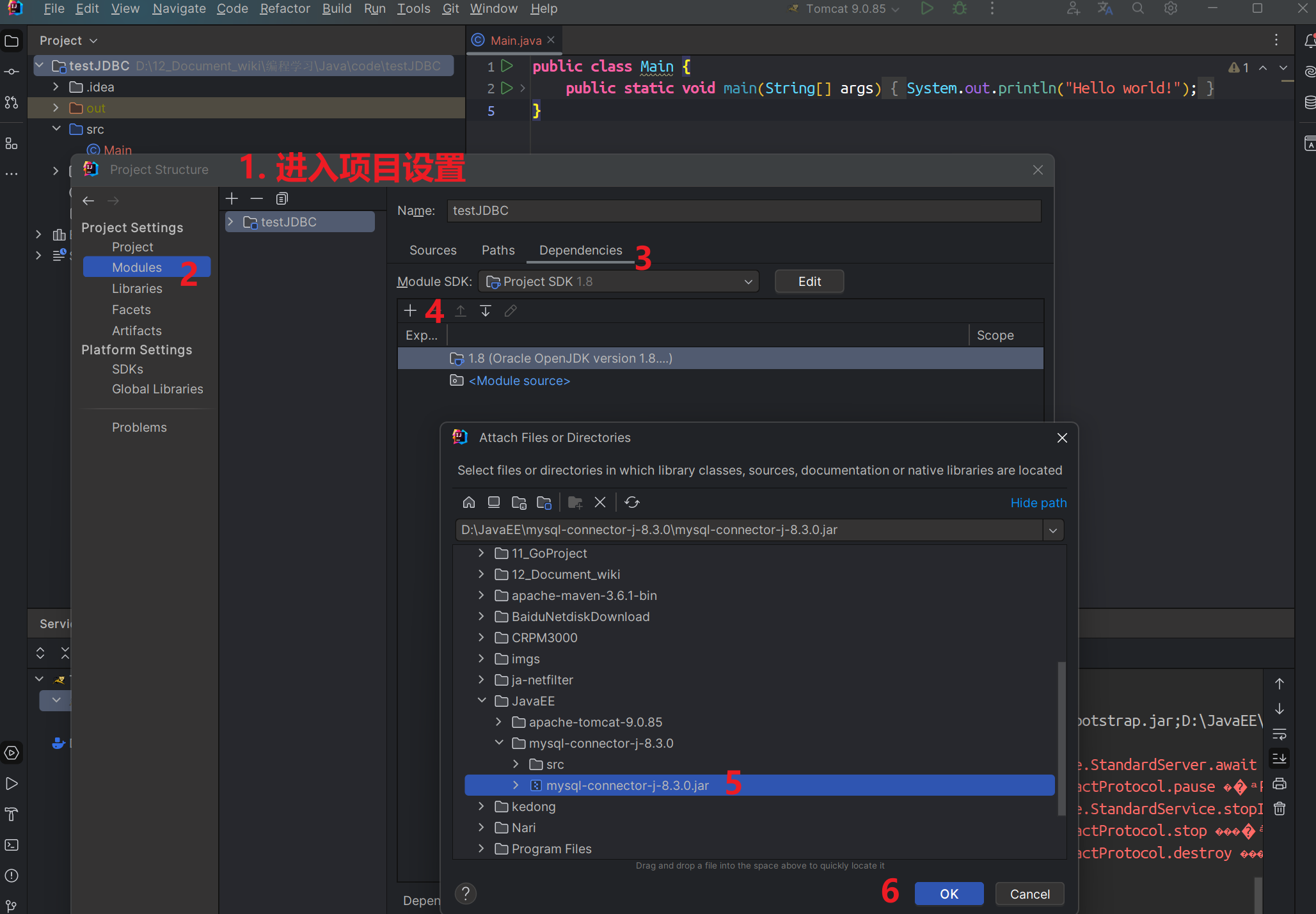1316x914 pixels.
Task: Collapse the src folder in Project tree
Action: [56, 129]
